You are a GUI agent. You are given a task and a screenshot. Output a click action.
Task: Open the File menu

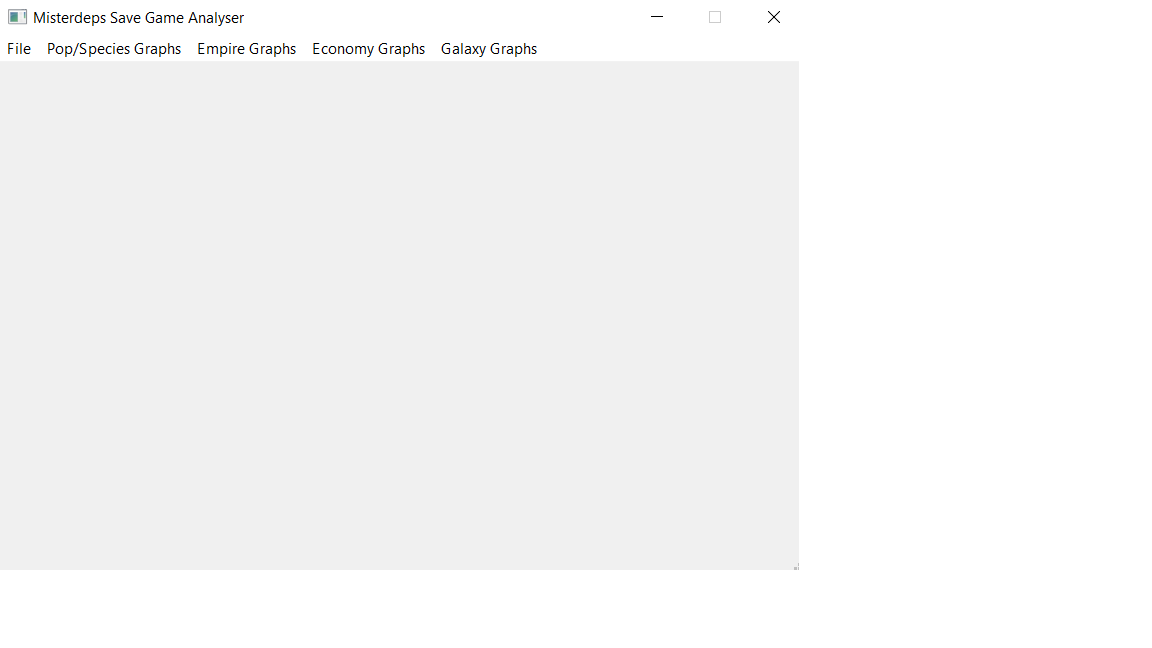pyautogui.click(x=19, y=48)
